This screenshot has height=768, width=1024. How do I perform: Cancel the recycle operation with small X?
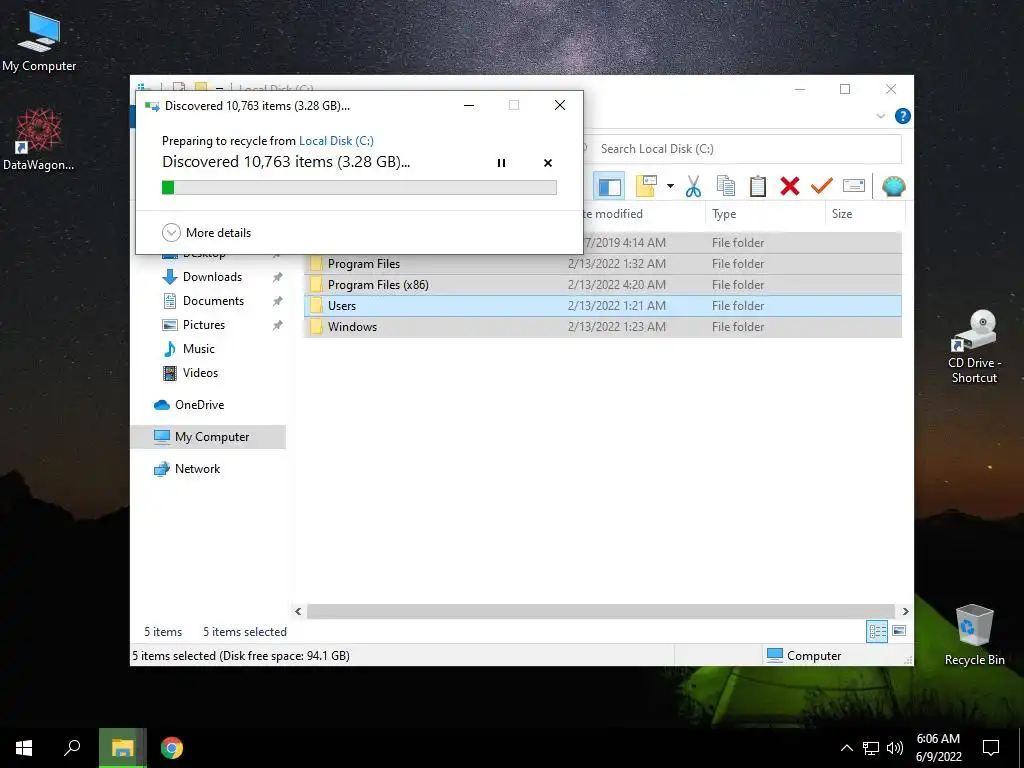tap(548, 163)
